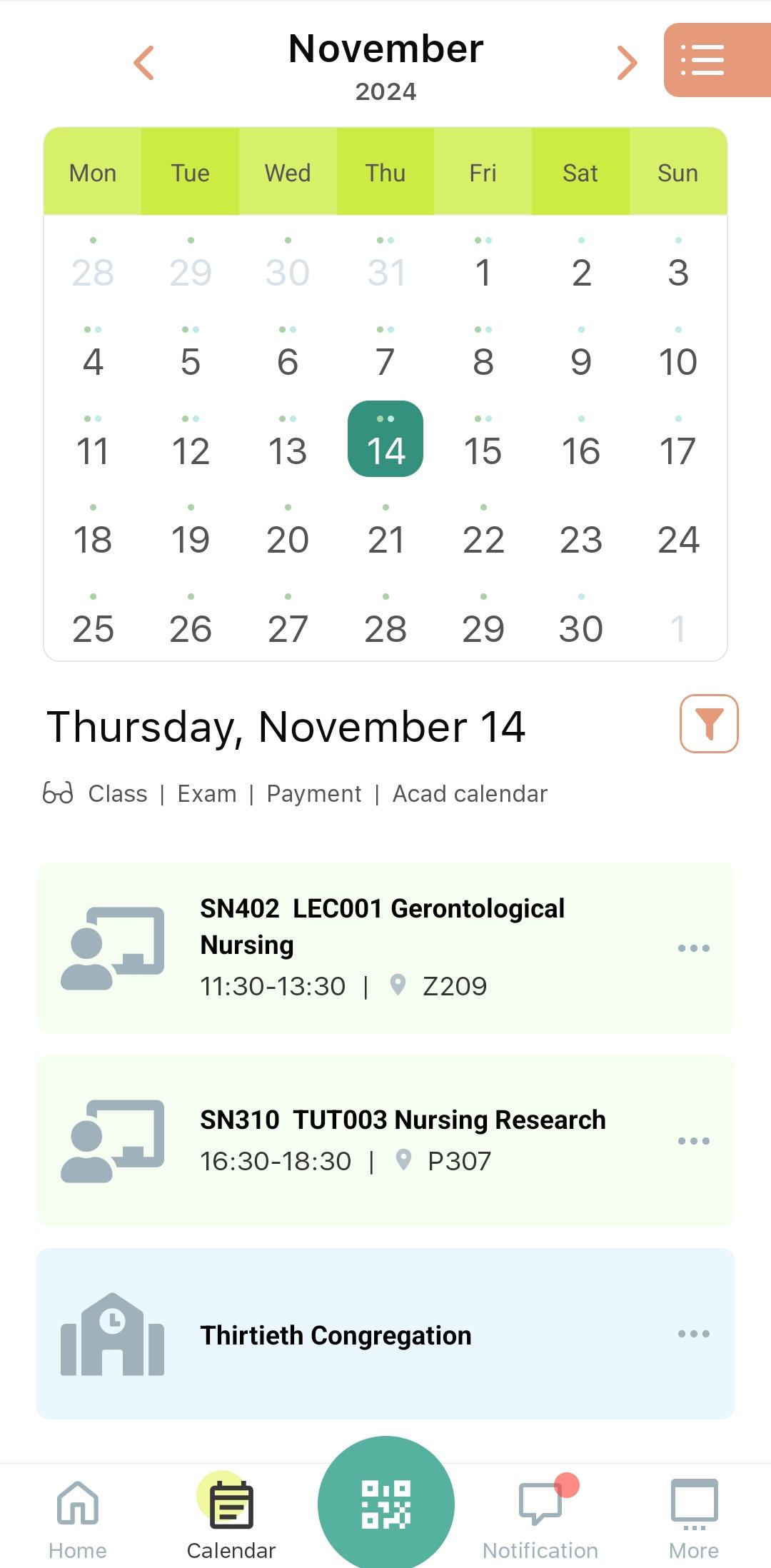Tap the glasses icon beside Class
Screen dimensions: 771x1568
click(58, 793)
